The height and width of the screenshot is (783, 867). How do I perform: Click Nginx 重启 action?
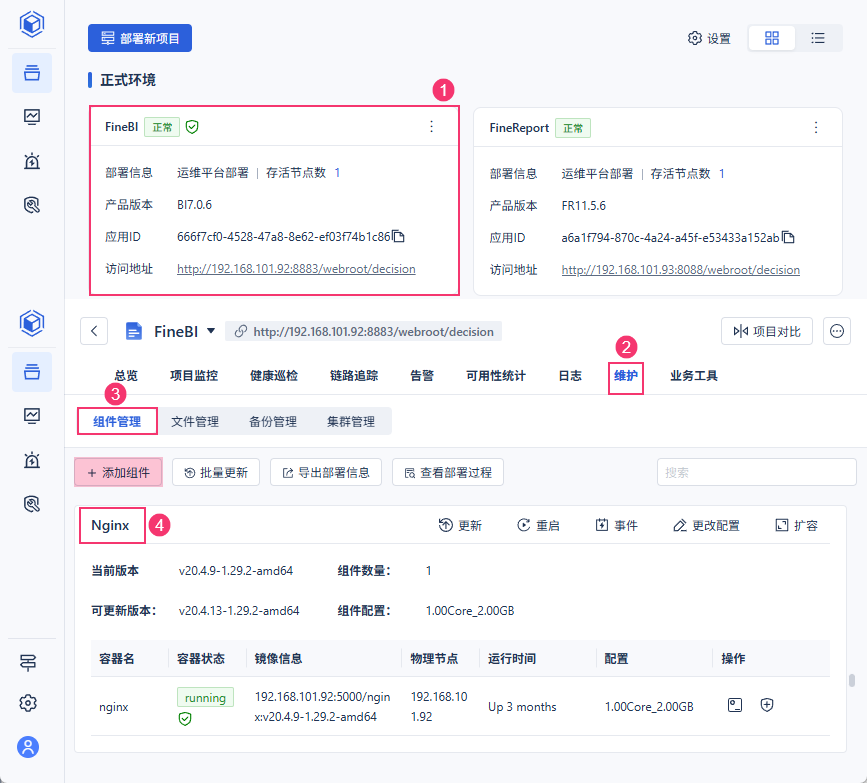click(x=538, y=525)
